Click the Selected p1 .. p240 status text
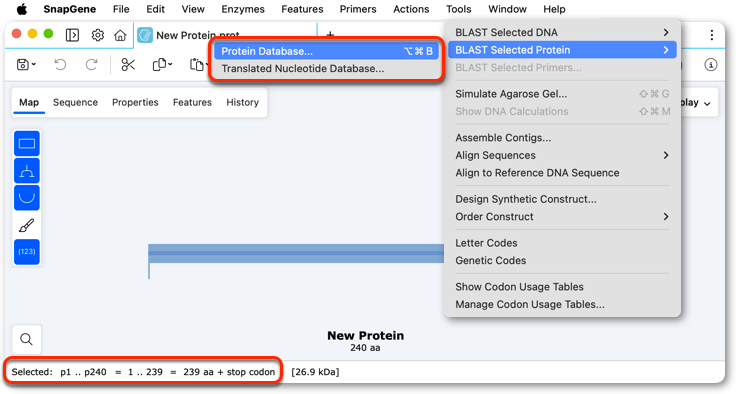This screenshot has width=736, height=394. (x=143, y=372)
